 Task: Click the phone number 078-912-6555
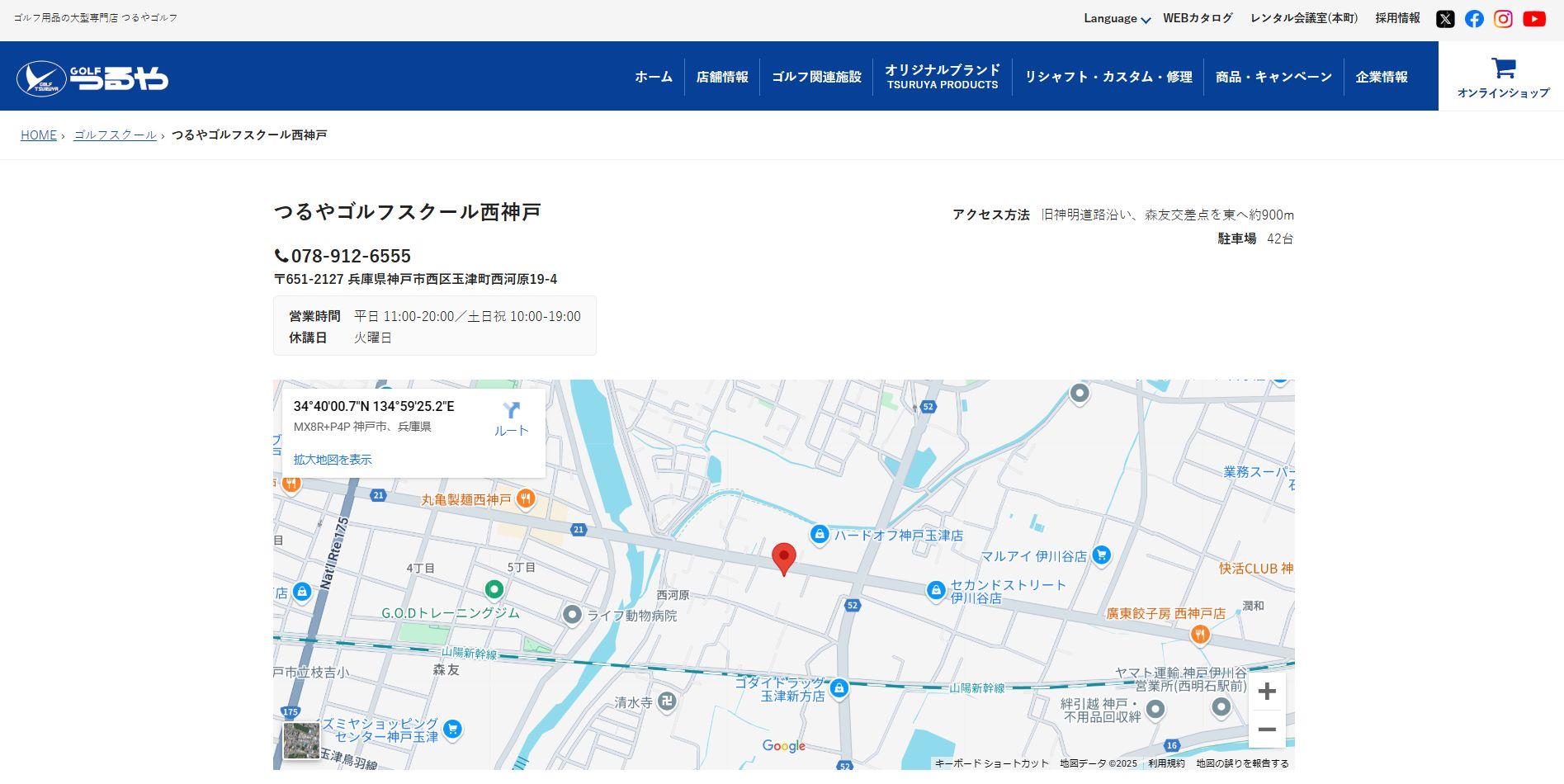tap(351, 256)
